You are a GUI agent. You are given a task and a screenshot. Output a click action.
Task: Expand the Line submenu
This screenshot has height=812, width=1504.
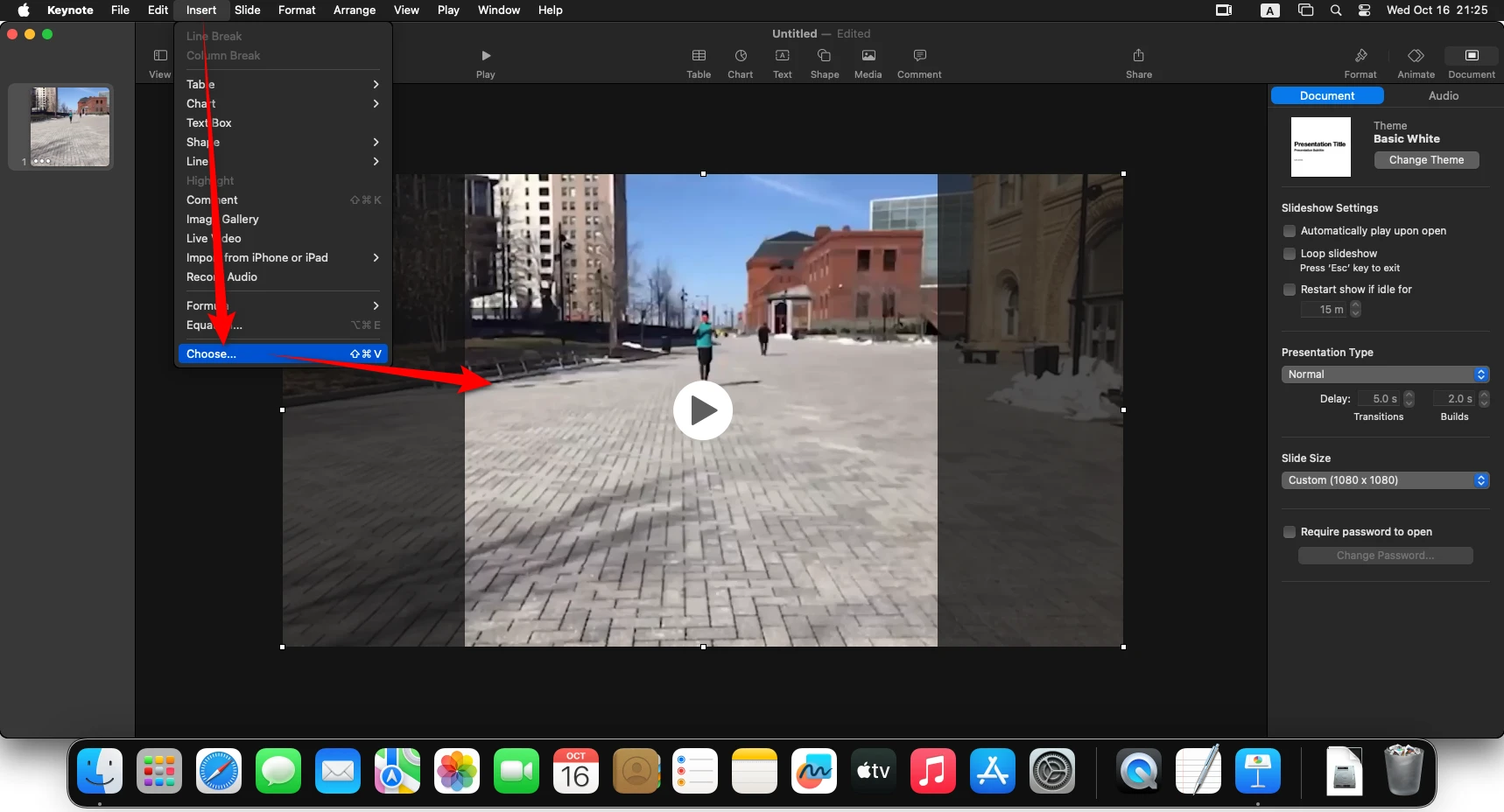tap(283, 161)
